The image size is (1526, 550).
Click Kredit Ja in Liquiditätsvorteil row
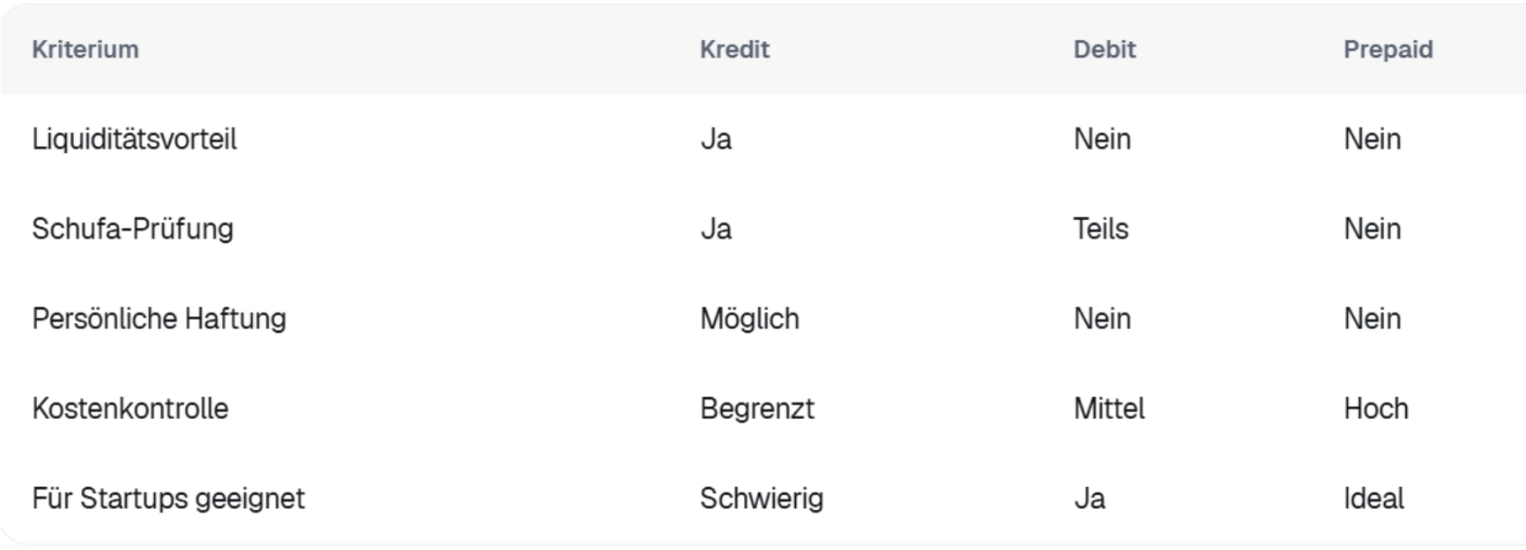[x=715, y=139]
